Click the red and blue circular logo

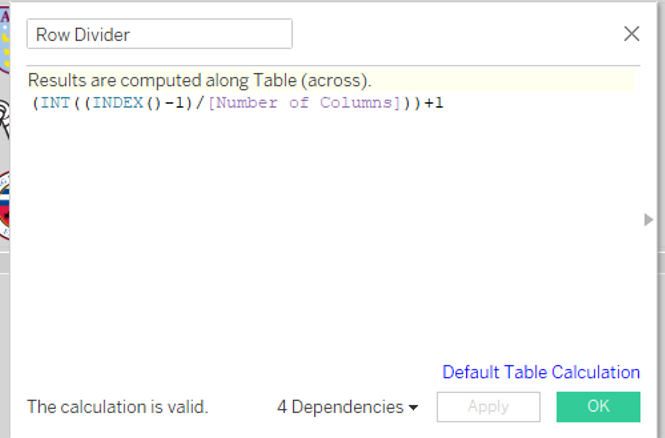click(6, 205)
